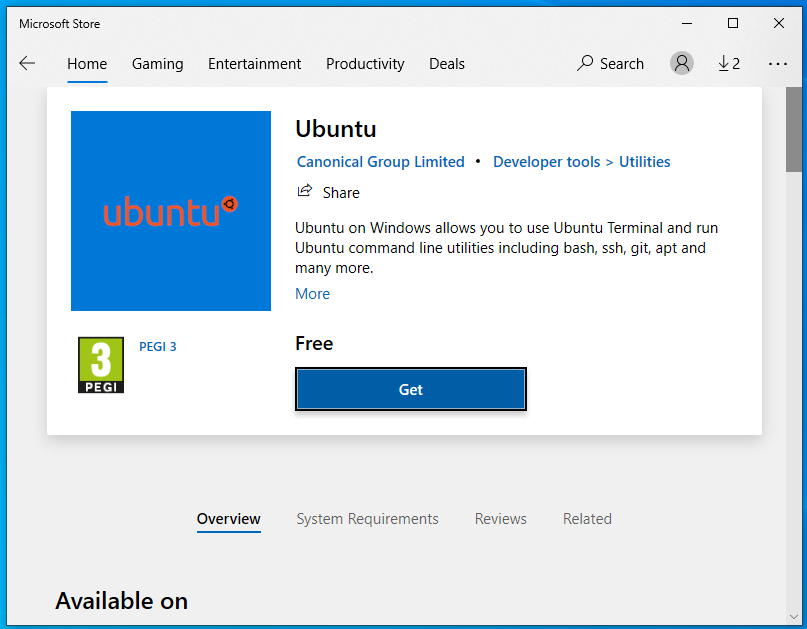
Task: Open Canonical Group Limited publisher link
Action: pos(381,162)
